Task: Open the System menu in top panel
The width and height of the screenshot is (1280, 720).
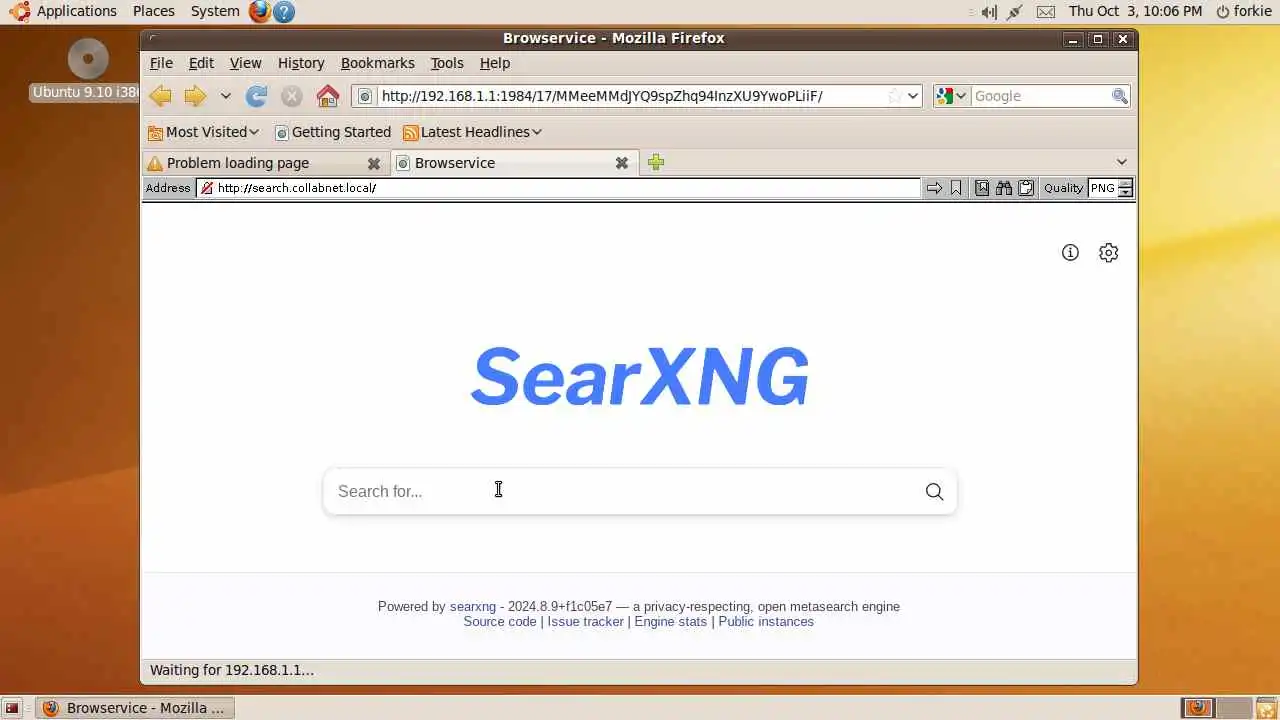Action: coord(215,11)
